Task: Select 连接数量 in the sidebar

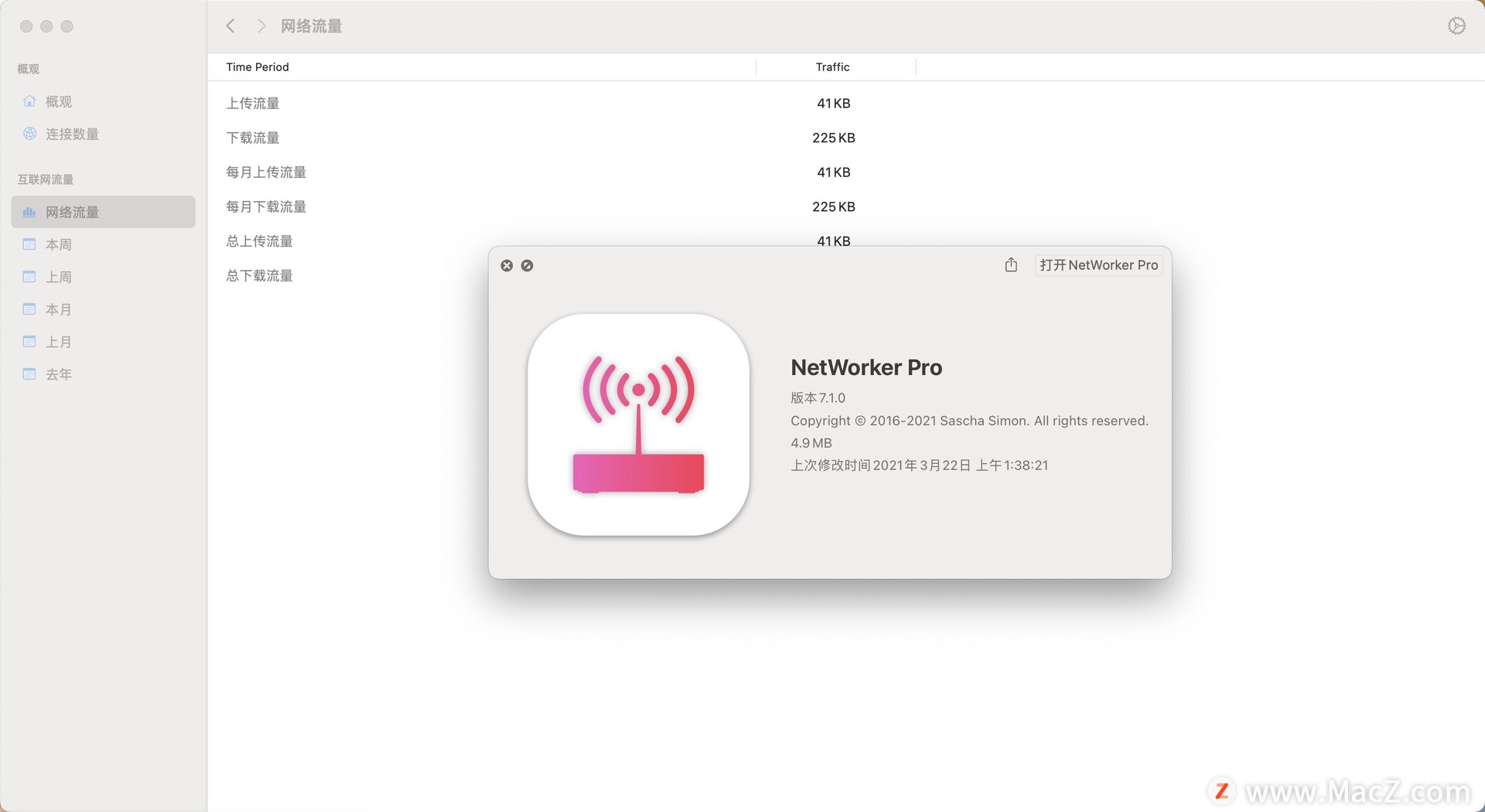Action: click(x=104, y=134)
